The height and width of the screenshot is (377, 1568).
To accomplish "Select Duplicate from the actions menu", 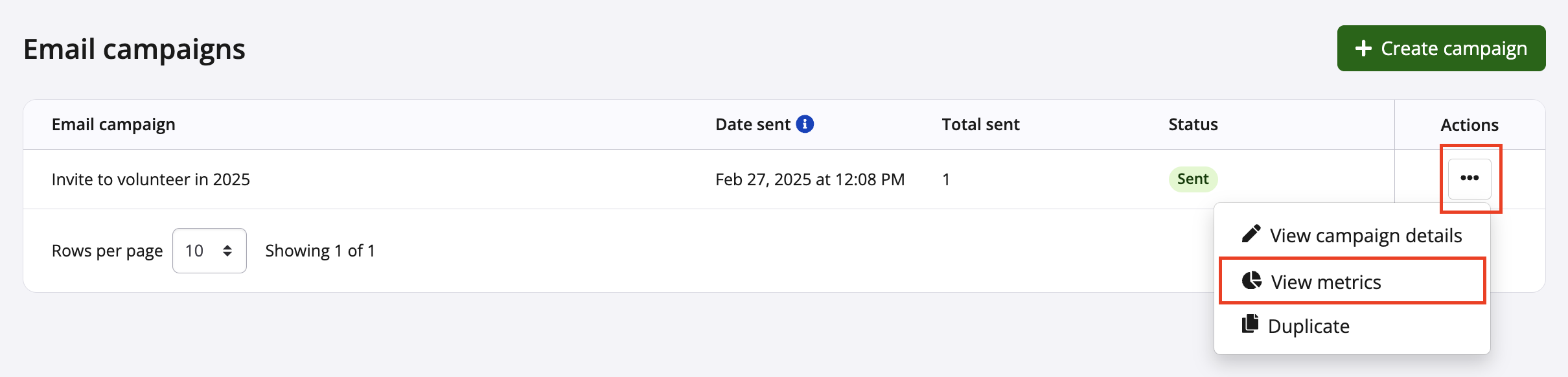I will coord(1308,326).
